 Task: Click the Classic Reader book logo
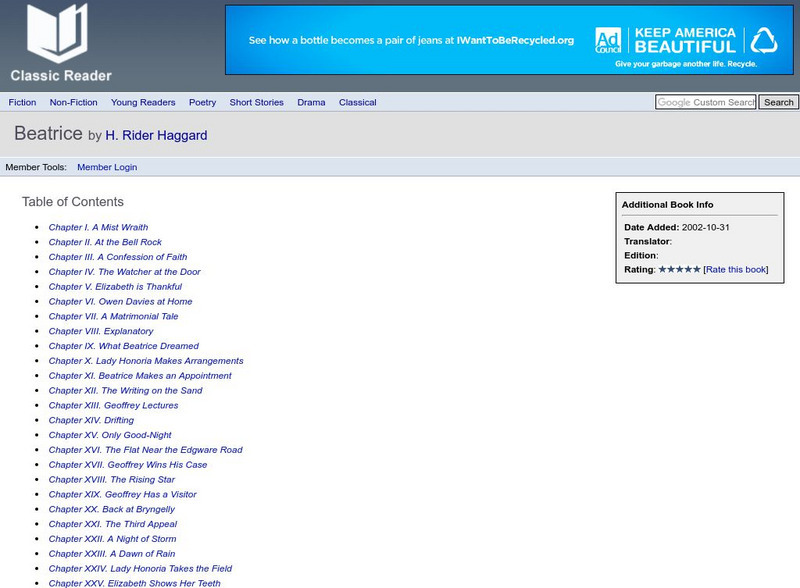click(x=57, y=32)
